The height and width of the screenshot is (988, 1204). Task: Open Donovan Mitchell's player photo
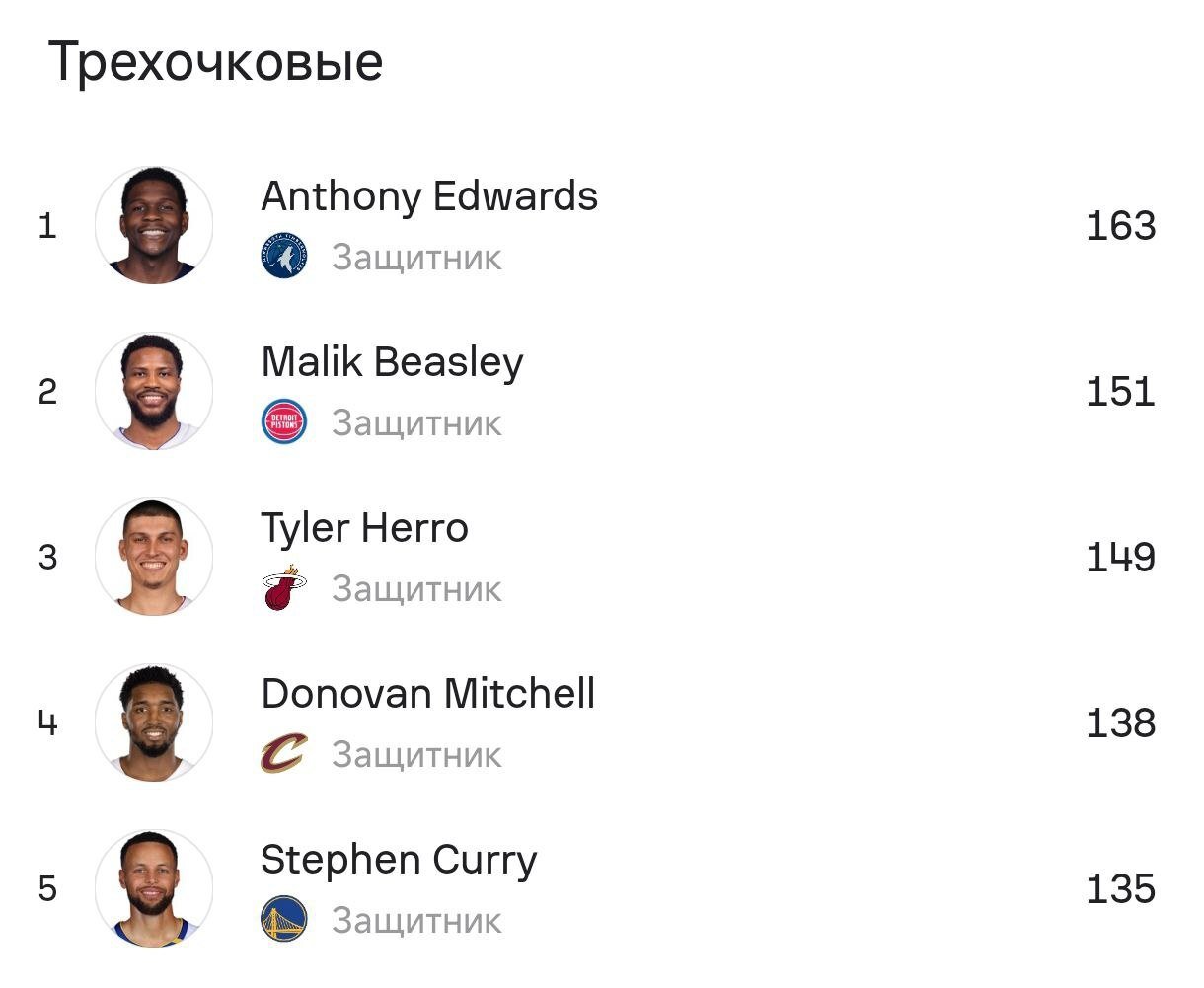pos(154,723)
